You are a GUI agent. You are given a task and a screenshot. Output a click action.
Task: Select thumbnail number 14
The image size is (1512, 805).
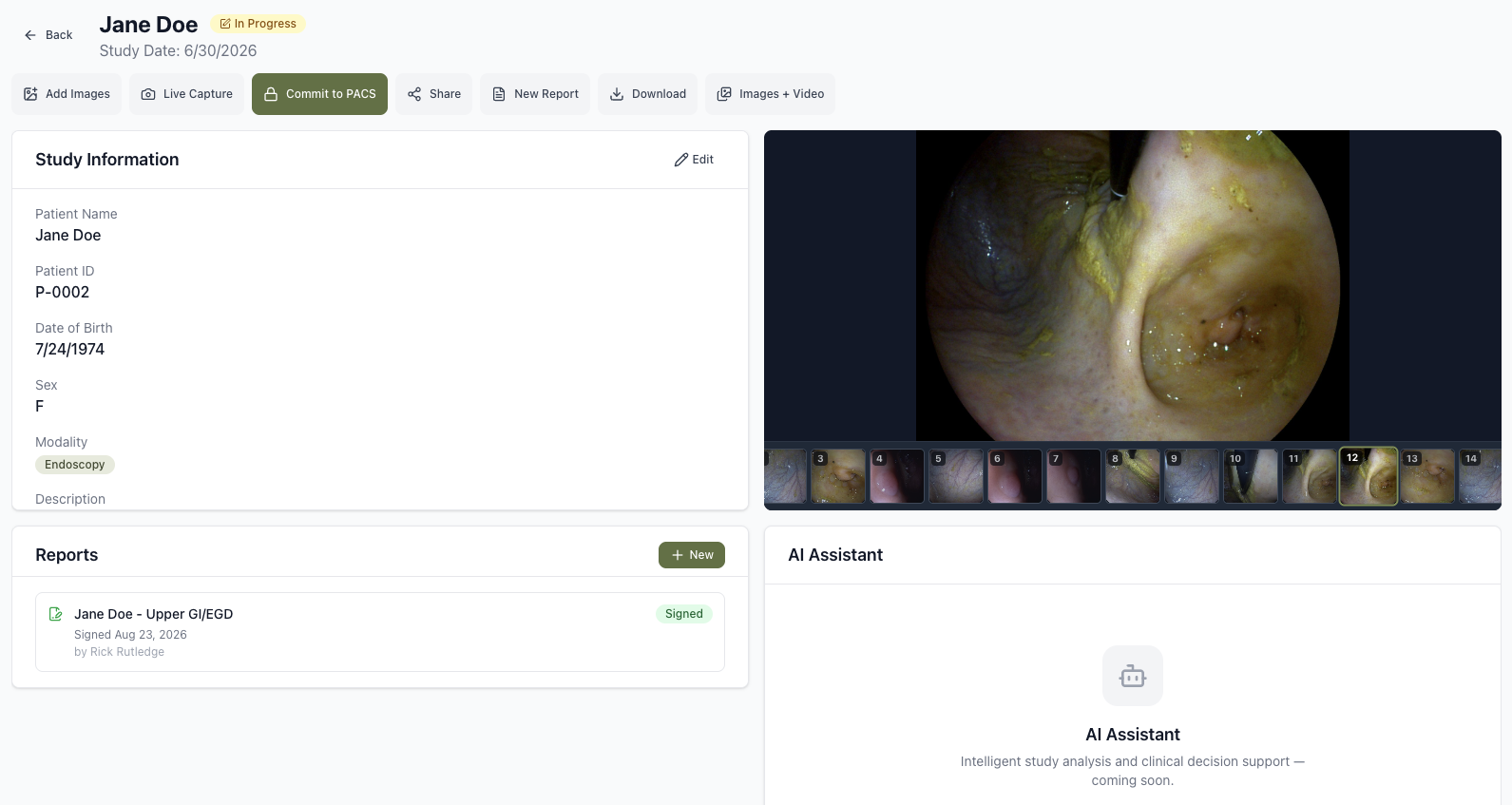click(x=1480, y=476)
